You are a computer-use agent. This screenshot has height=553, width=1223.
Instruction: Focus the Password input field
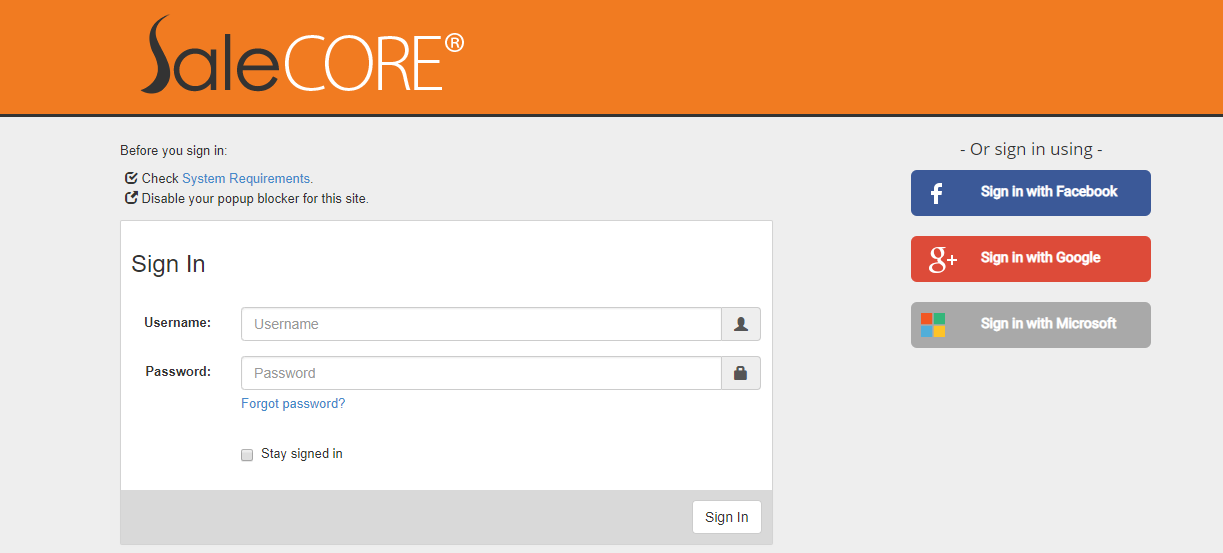pyautogui.click(x=481, y=373)
